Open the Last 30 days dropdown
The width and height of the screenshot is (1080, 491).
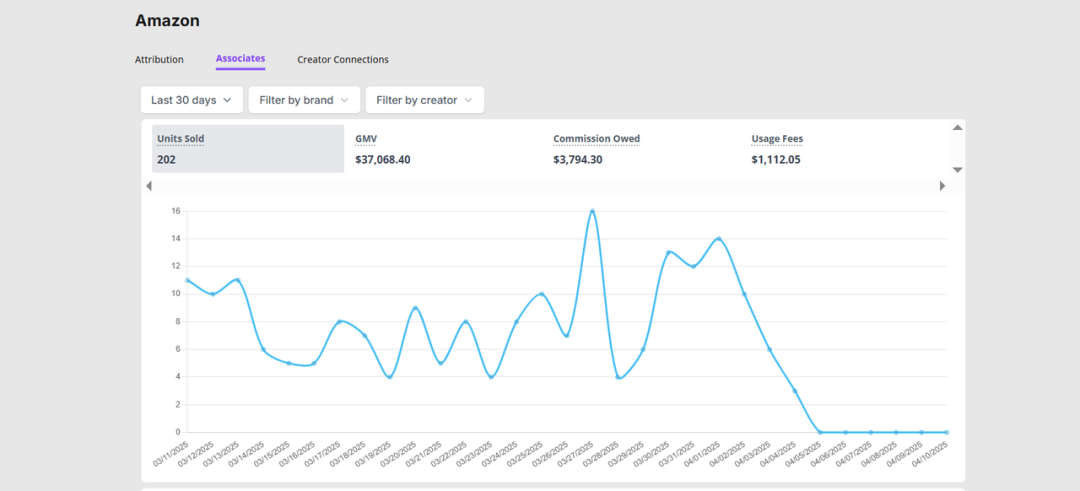[191, 100]
